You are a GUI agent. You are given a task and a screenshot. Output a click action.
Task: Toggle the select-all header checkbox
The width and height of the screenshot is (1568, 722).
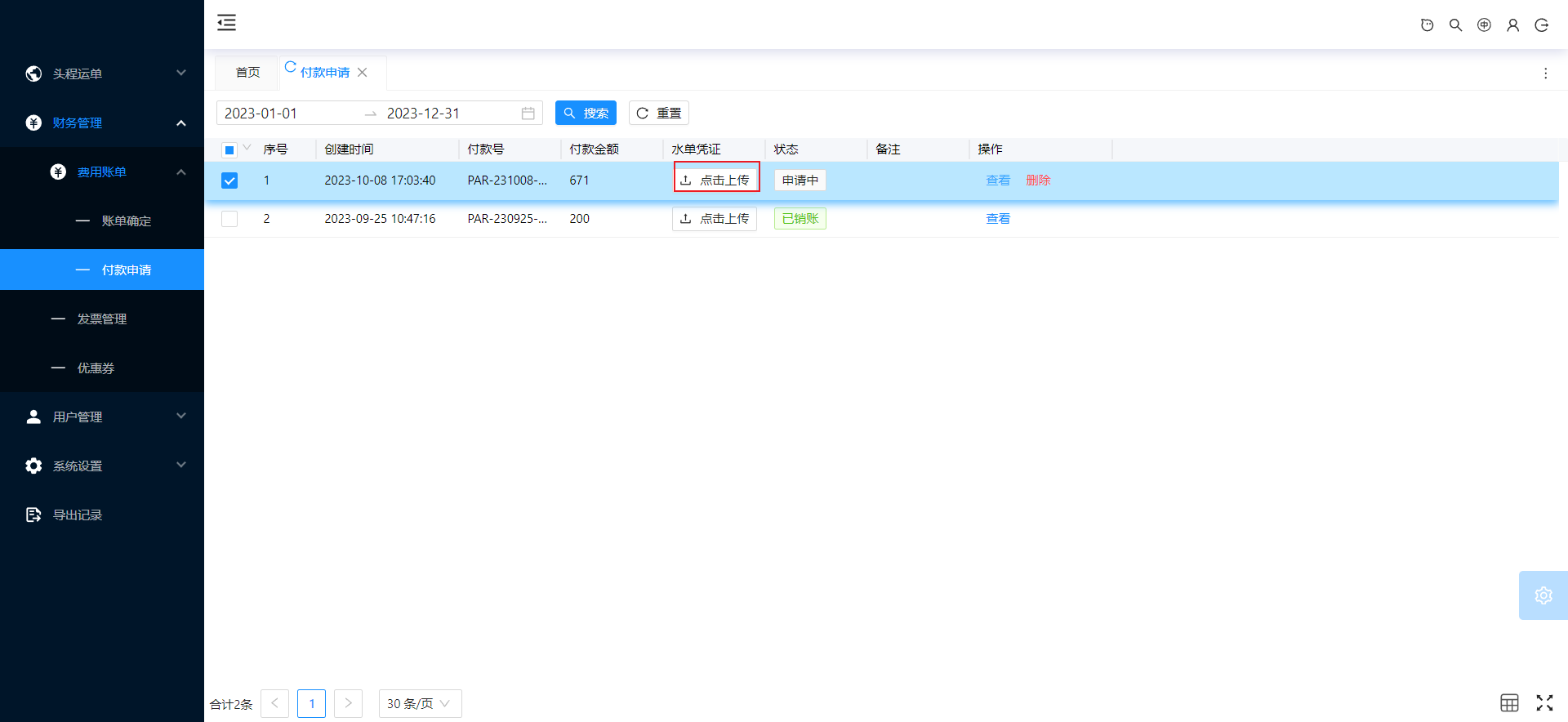coord(229,149)
